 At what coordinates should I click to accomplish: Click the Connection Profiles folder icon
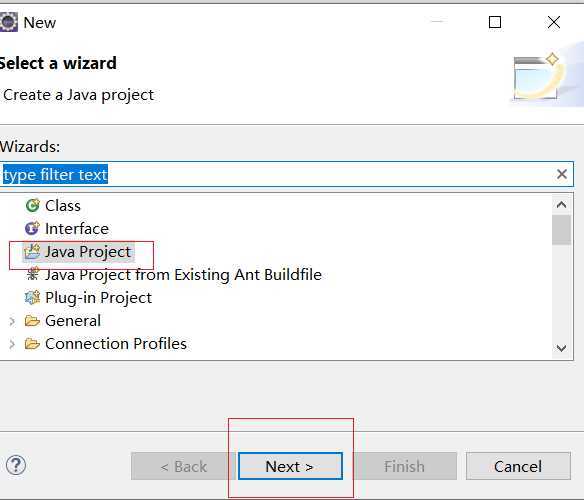(32, 344)
